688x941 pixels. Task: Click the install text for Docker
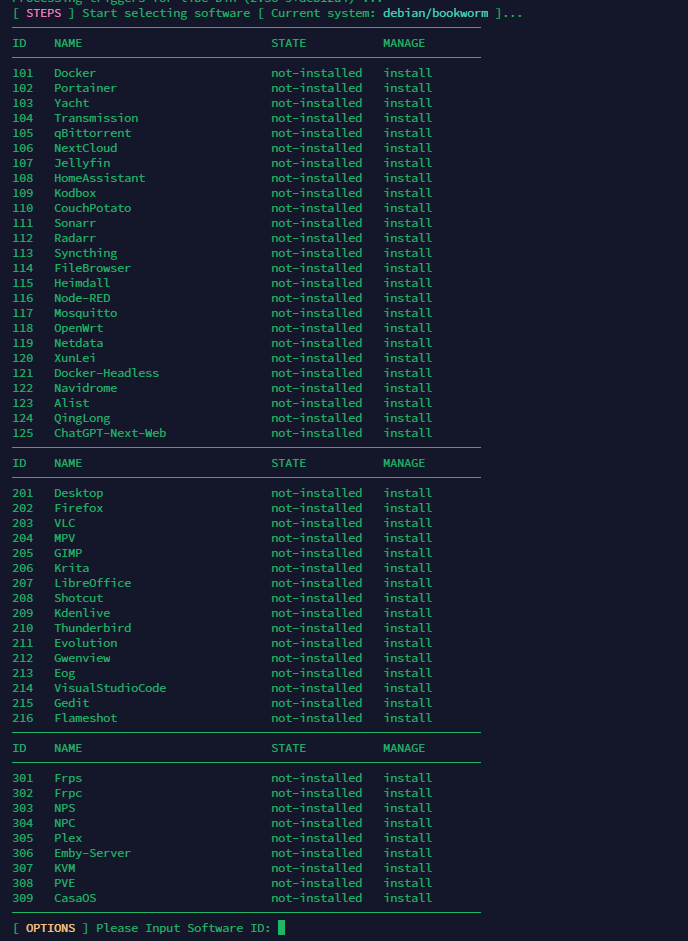pos(407,73)
